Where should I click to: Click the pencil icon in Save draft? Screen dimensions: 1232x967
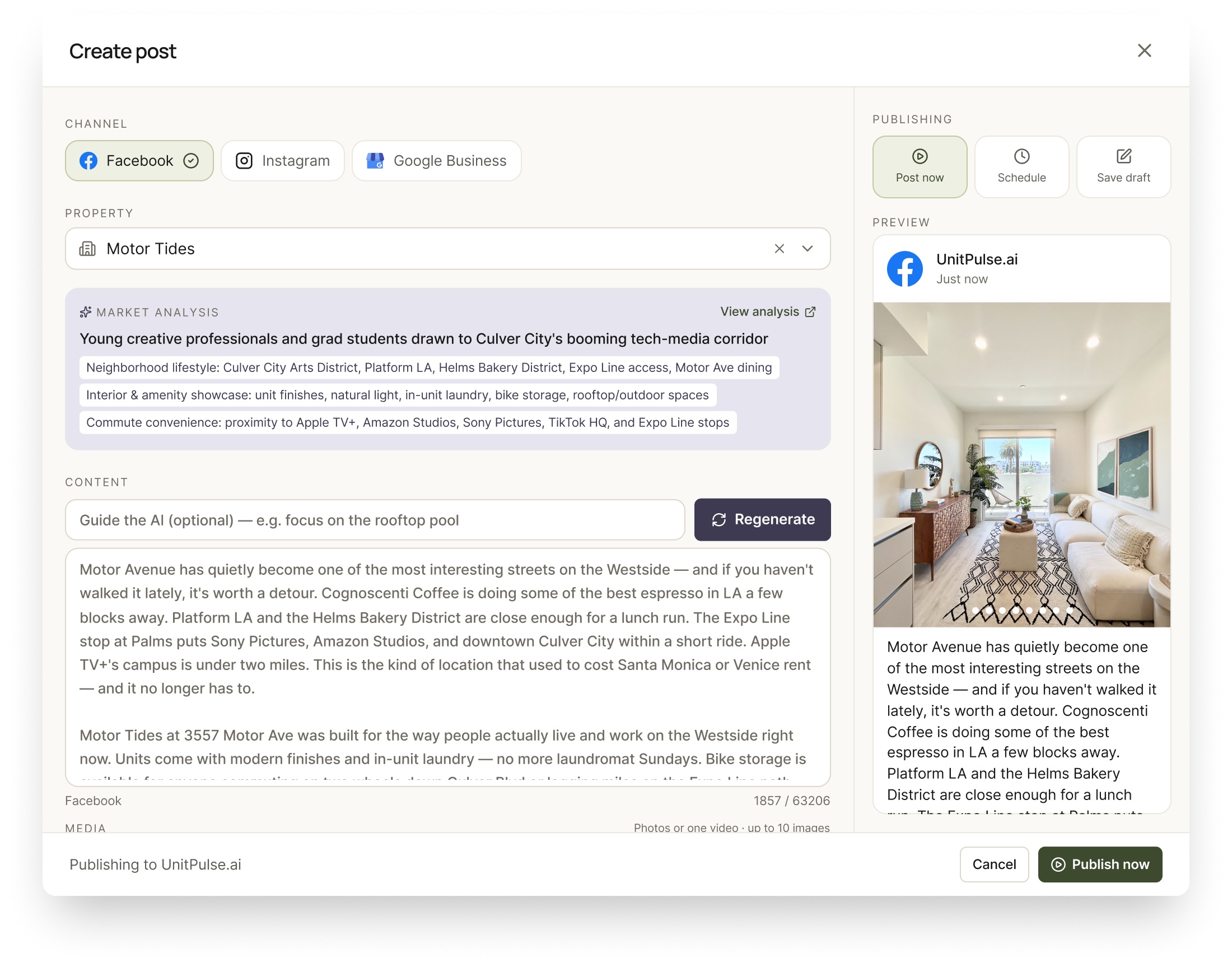[x=1123, y=156]
